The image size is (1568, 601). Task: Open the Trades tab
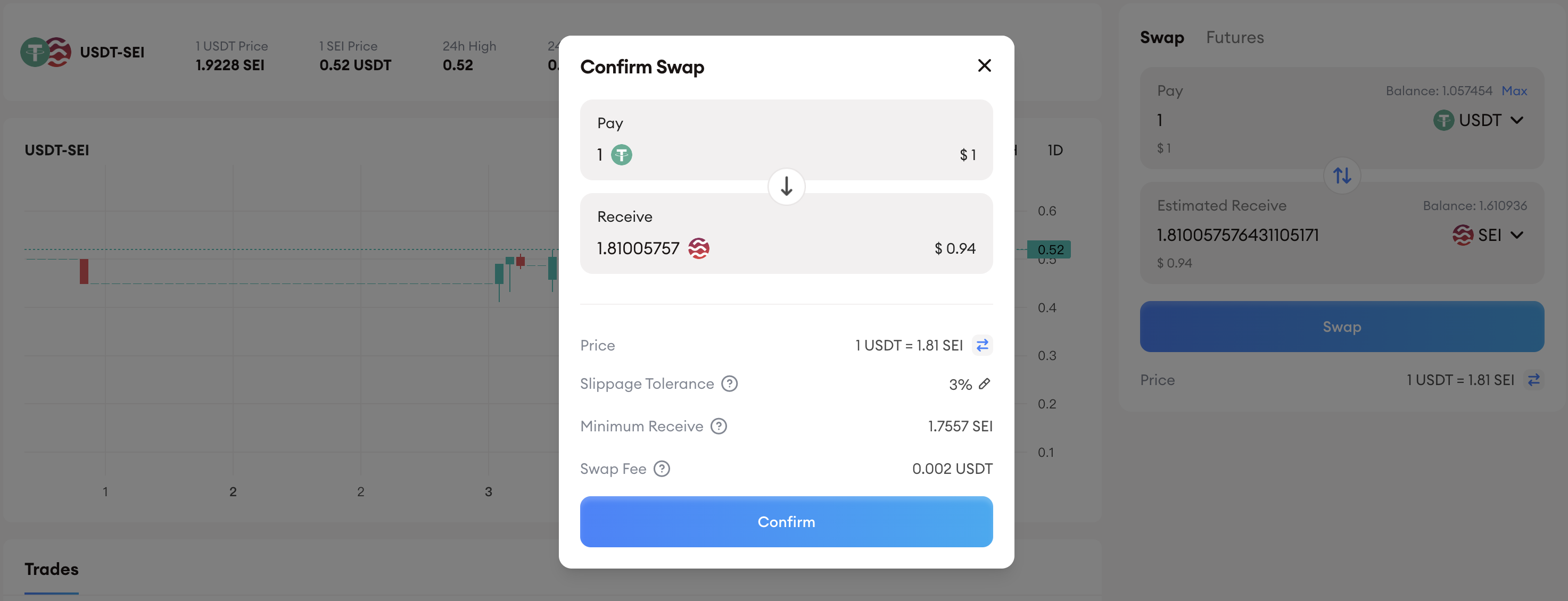tap(52, 570)
